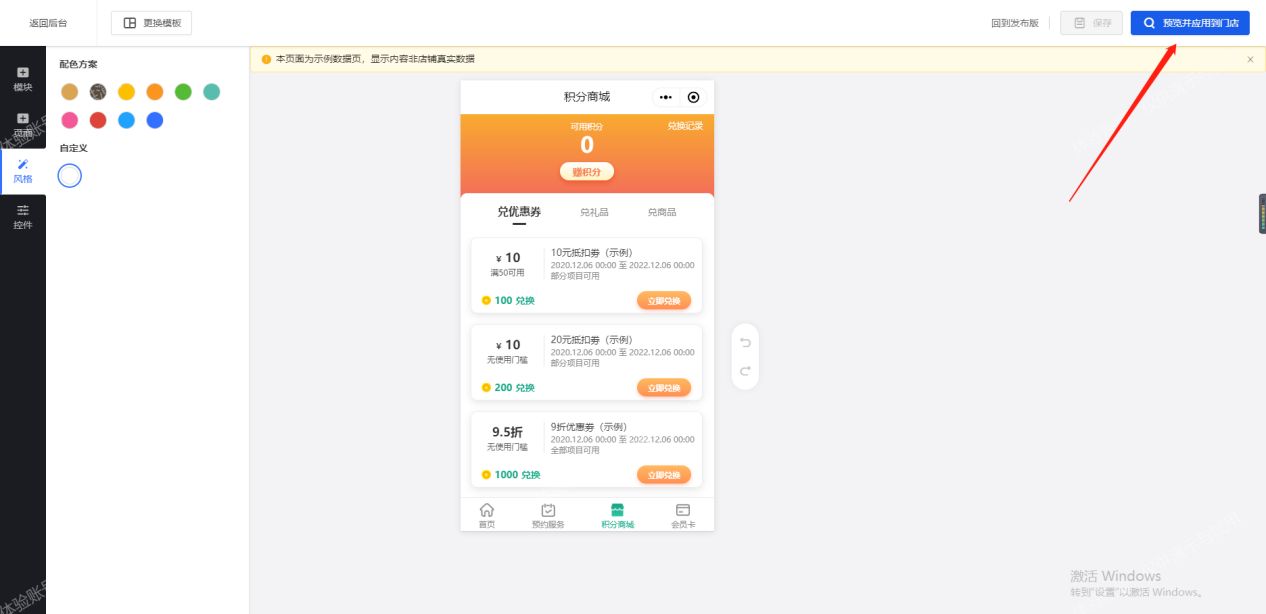Dismiss the sample data notice with its × button
1266x614 pixels.
[1249, 59]
